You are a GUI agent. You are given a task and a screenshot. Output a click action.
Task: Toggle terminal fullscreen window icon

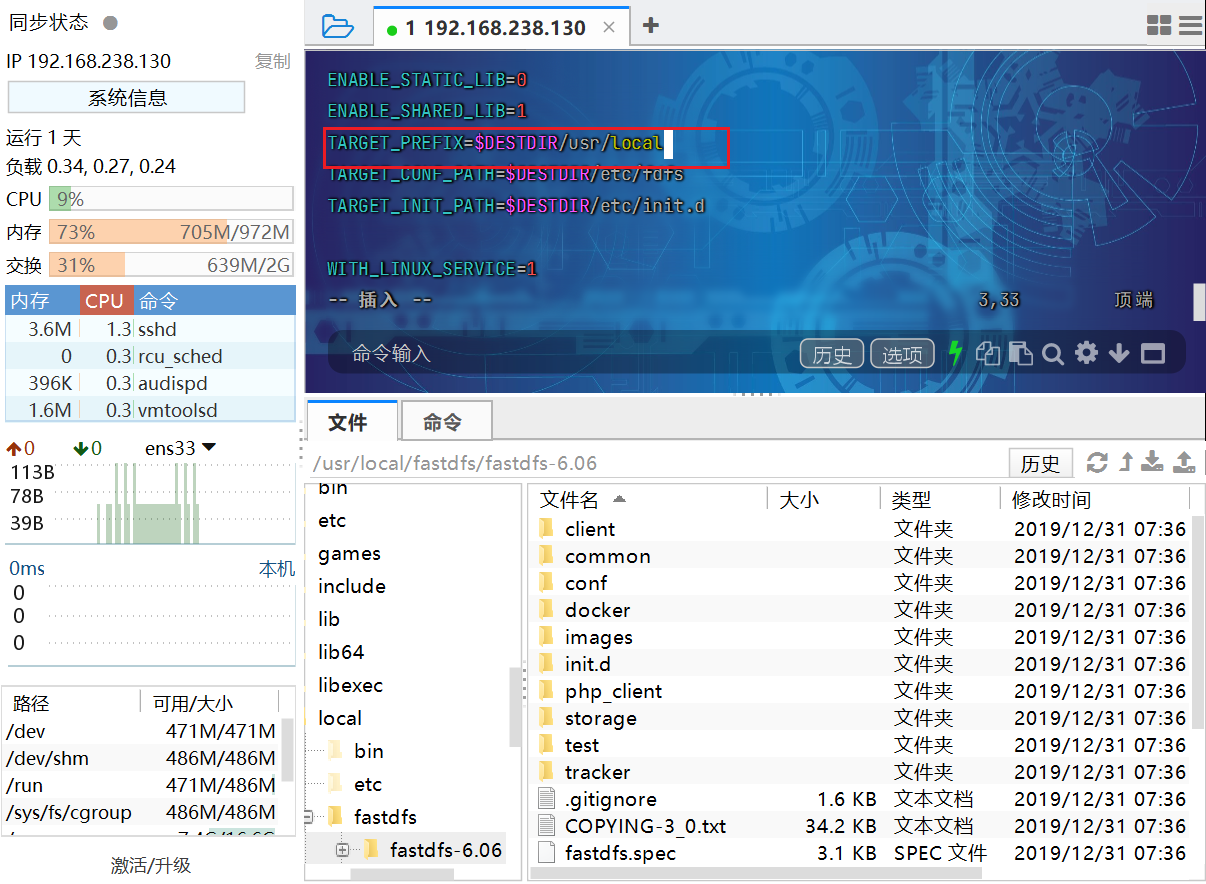(x=1153, y=353)
